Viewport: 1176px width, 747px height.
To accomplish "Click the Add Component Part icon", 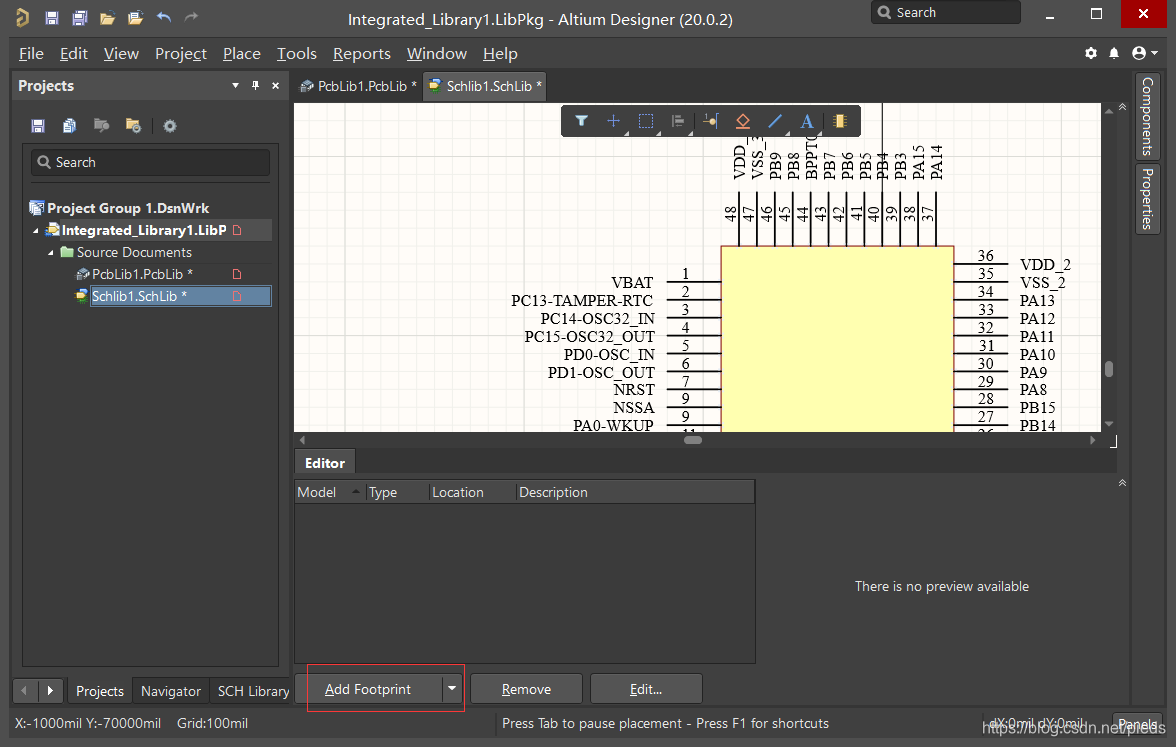I will tap(839, 121).
